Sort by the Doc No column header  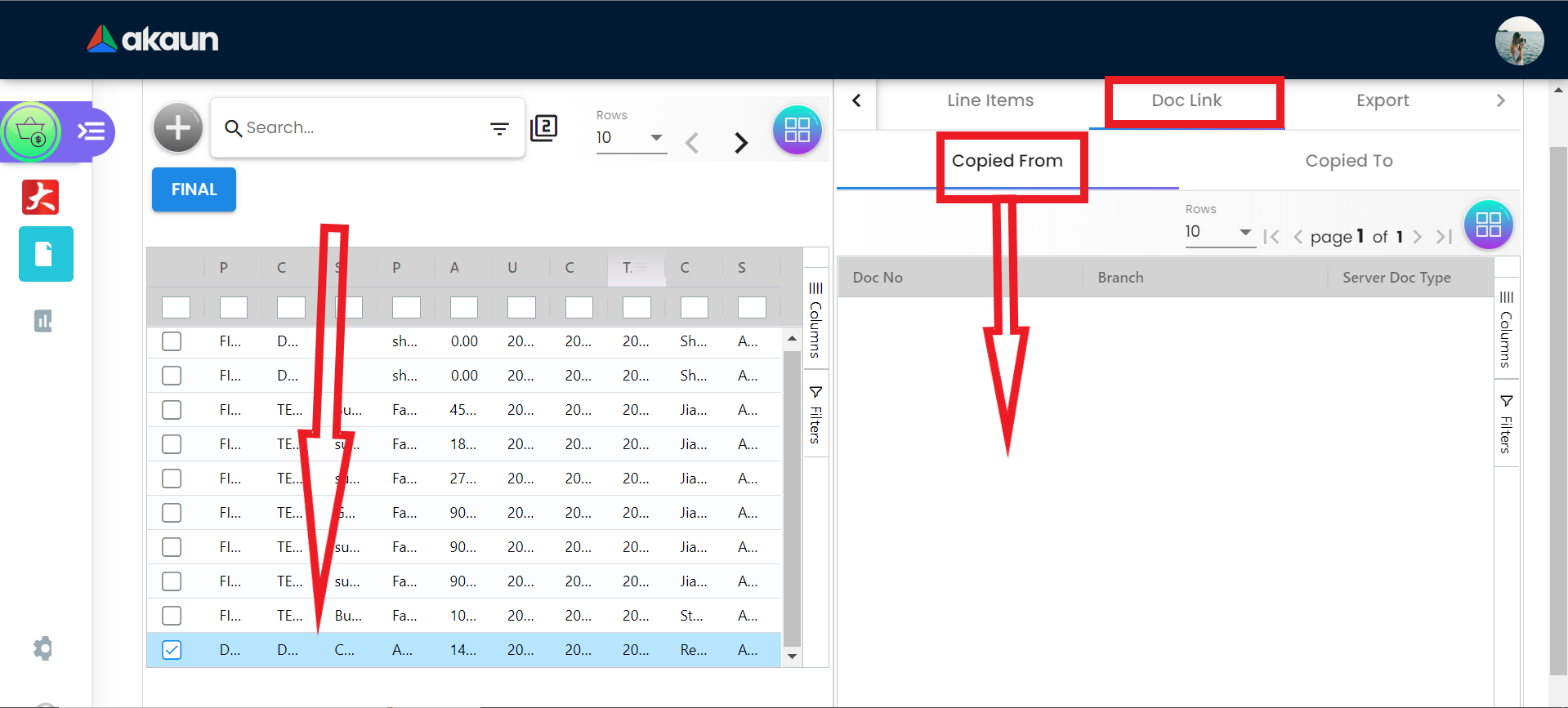[x=878, y=278]
